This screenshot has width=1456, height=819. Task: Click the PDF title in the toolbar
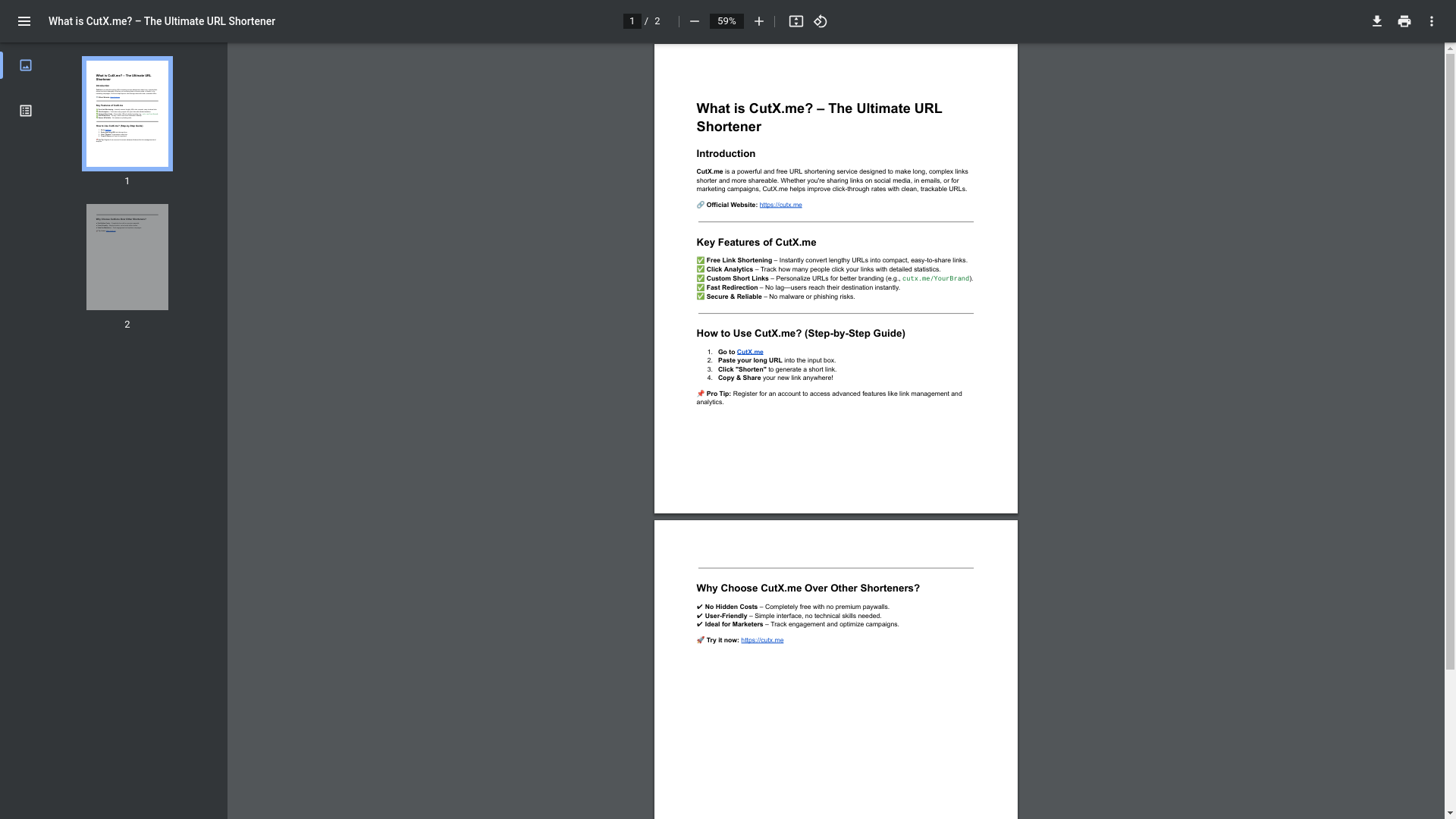point(162,21)
